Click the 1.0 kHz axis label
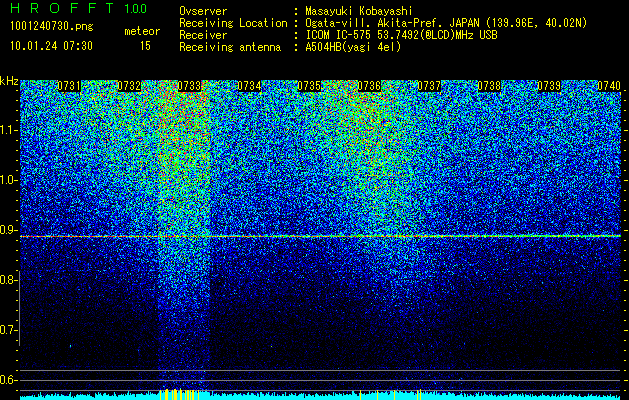 point(8,180)
